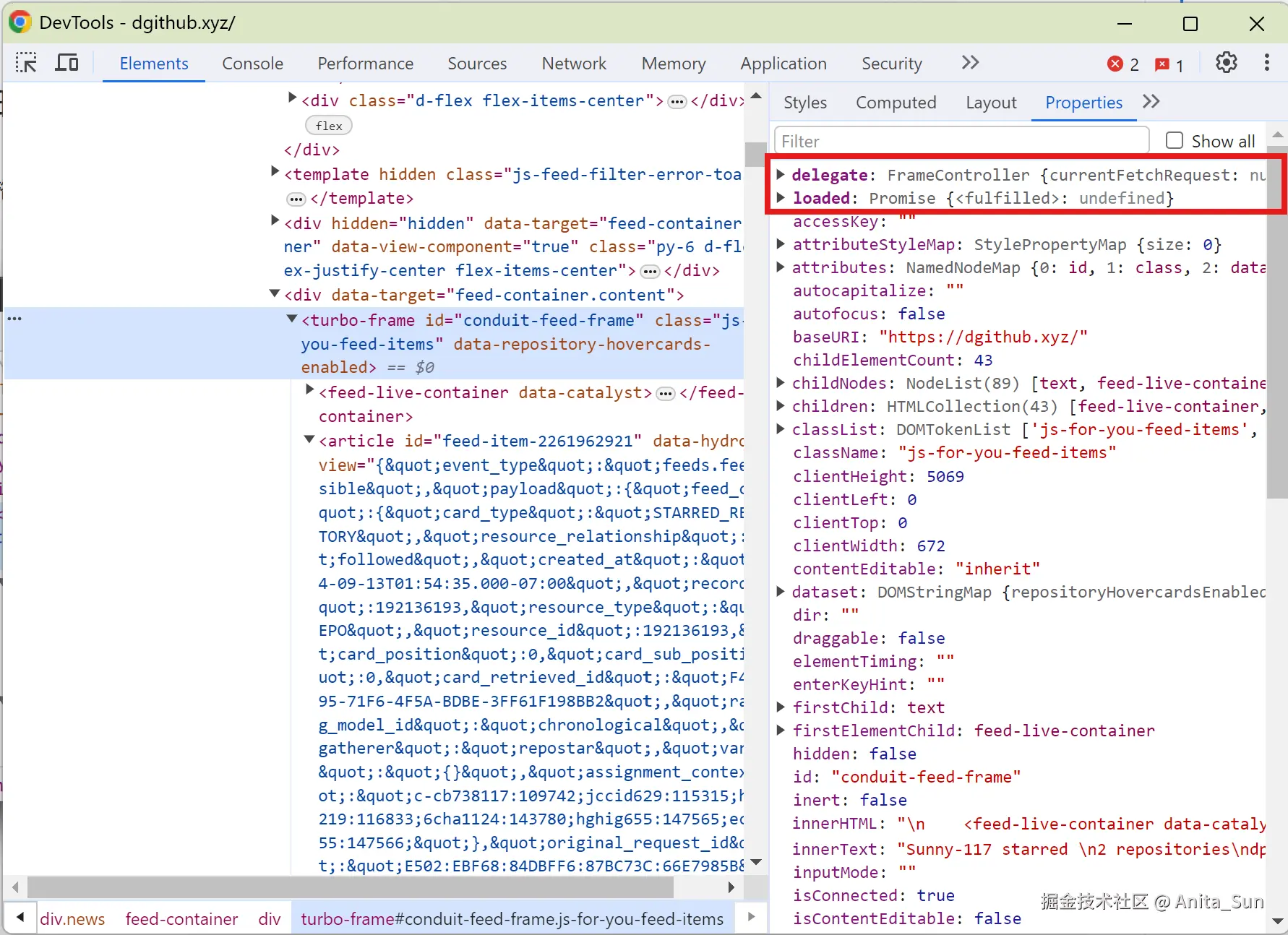Click the Elements panel vertical scrollbar thumb

coord(756,153)
